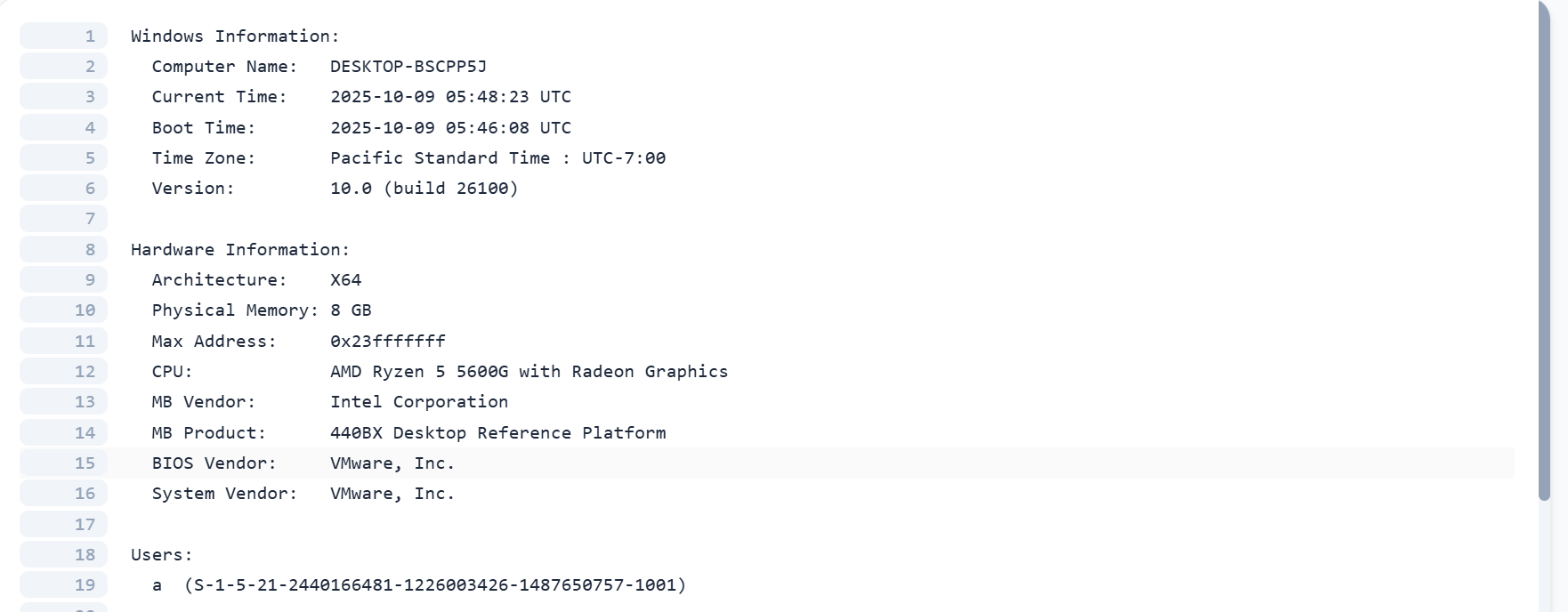Click line number 15 in the gutter
The height and width of the screenshot is (612, 1568).
85,463
